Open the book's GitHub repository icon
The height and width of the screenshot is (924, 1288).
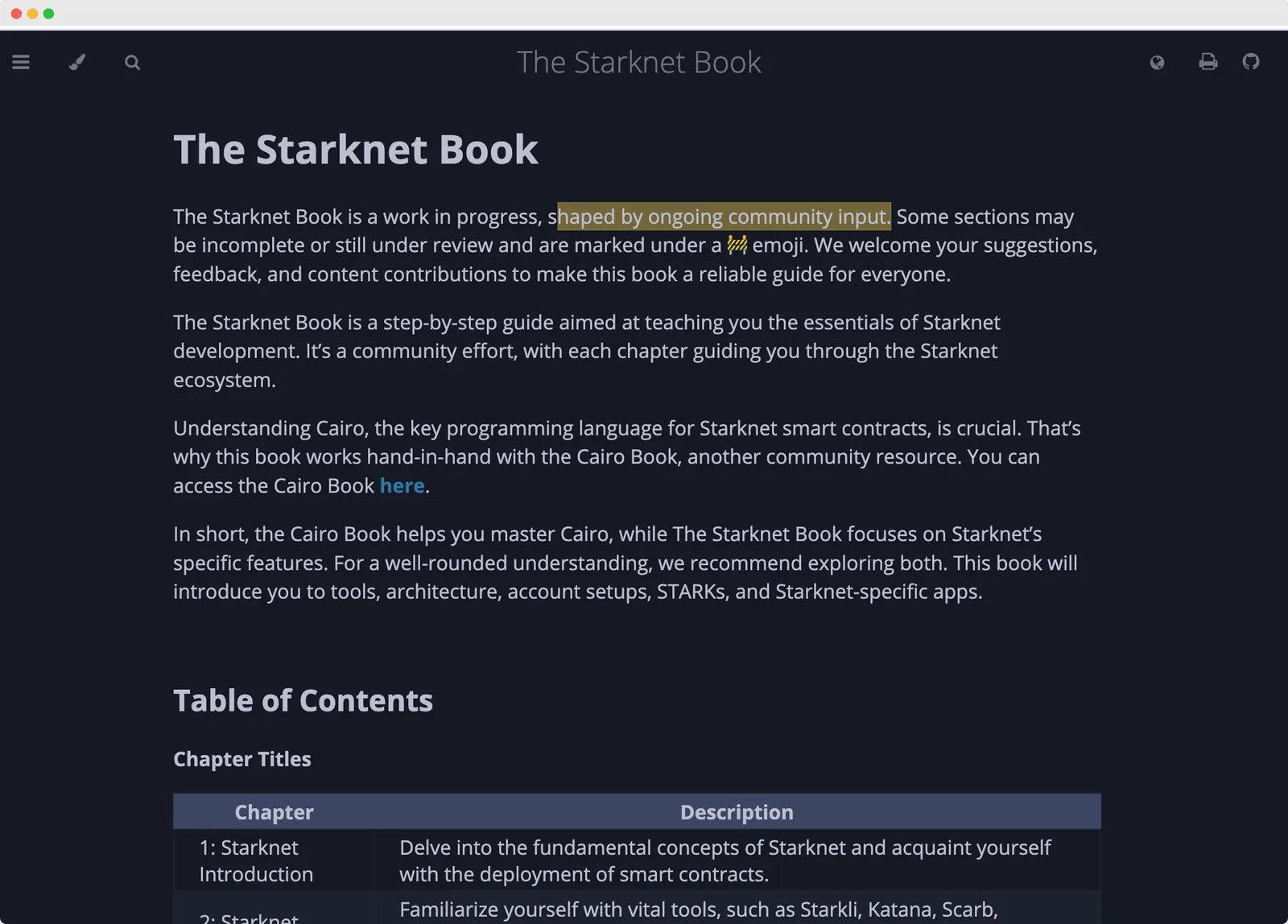[1250, 62]
